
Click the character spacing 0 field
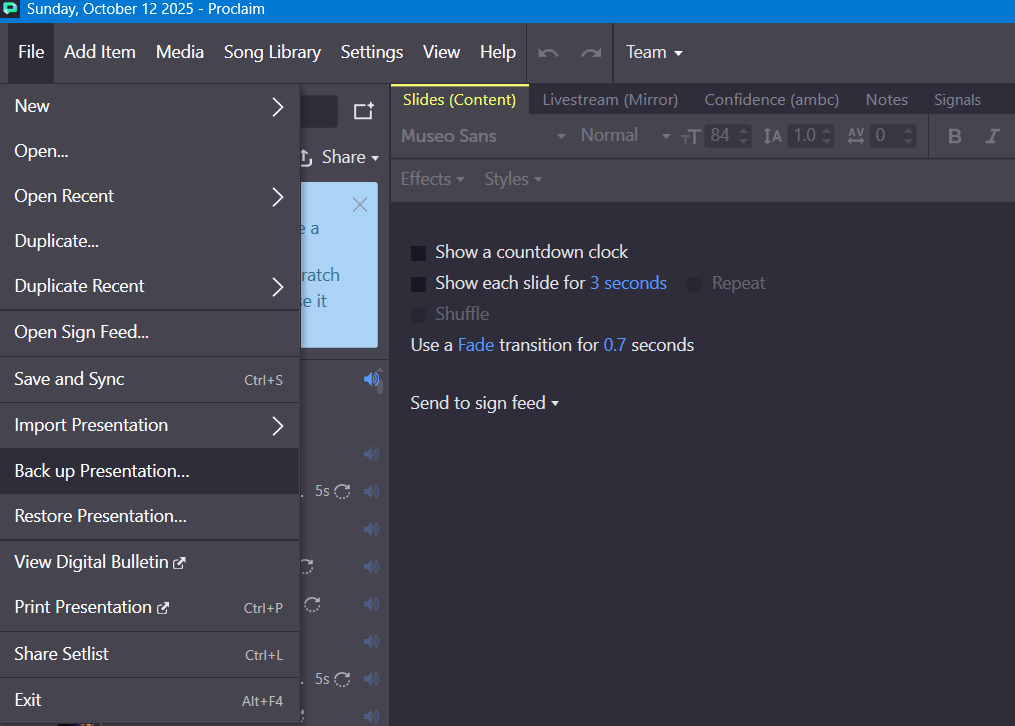point(885,136)
